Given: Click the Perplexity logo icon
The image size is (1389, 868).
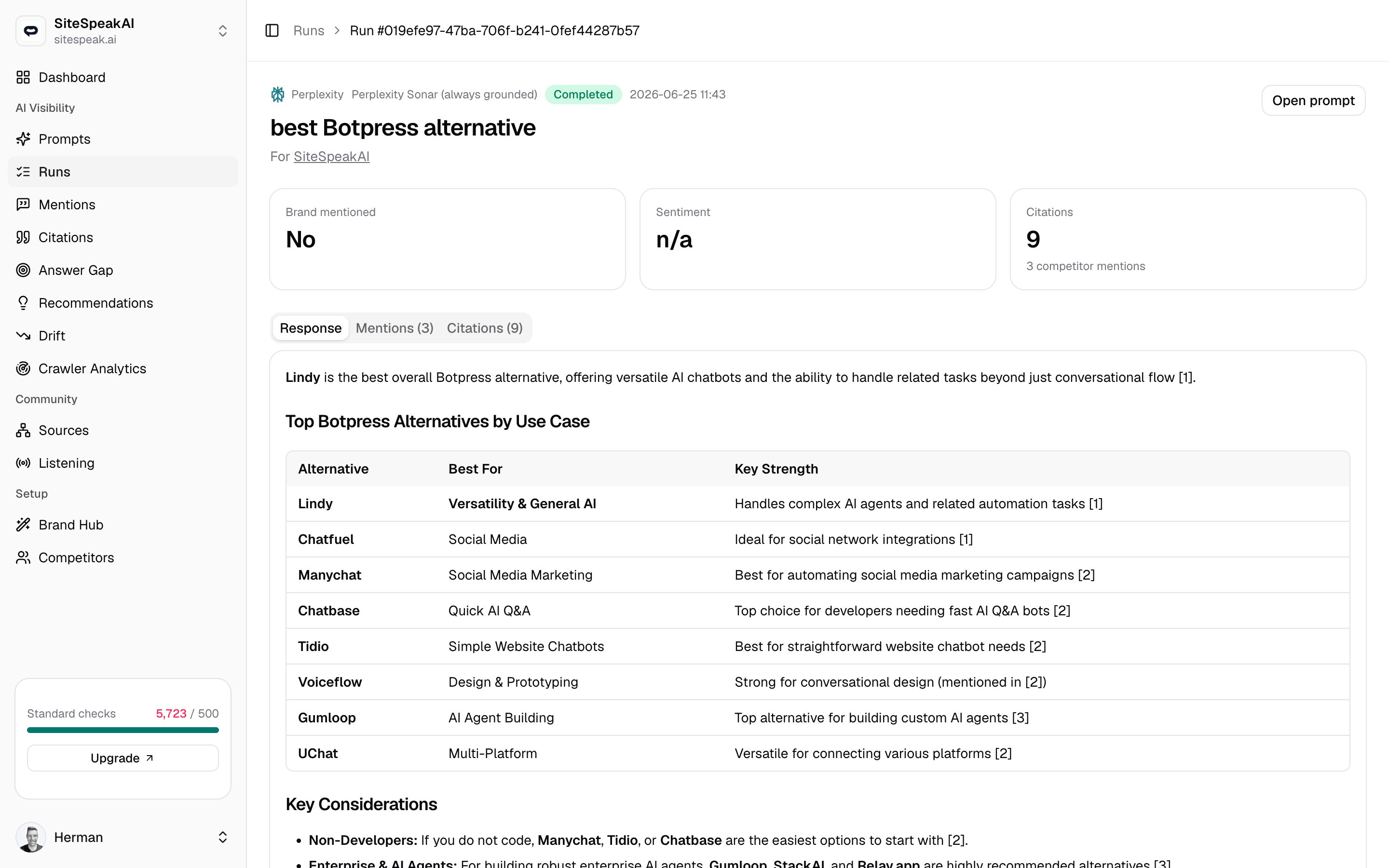Looking at the screenshot, I should point(278,94).
